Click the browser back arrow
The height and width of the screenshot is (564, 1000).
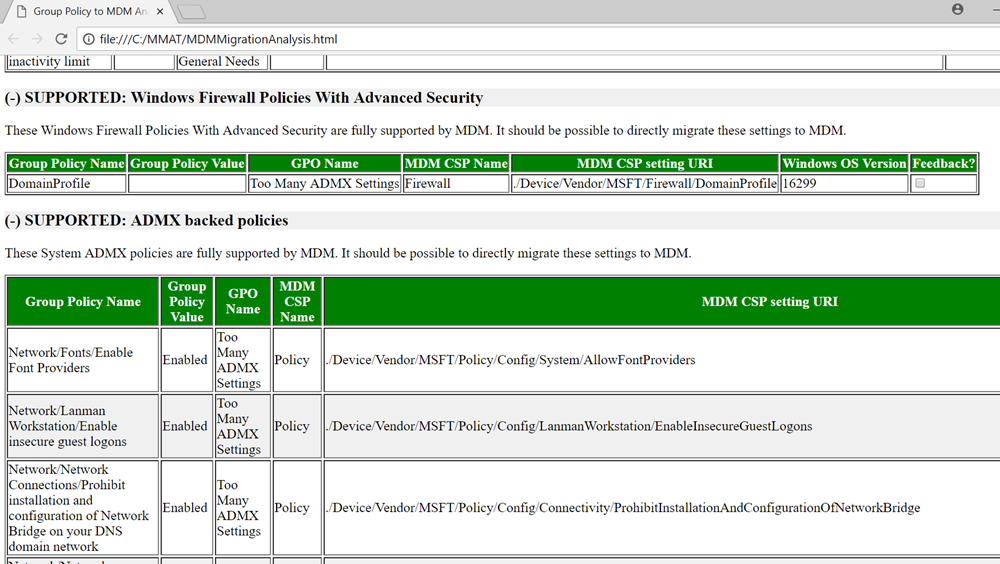pyautogui.click(x=13, y=39)
